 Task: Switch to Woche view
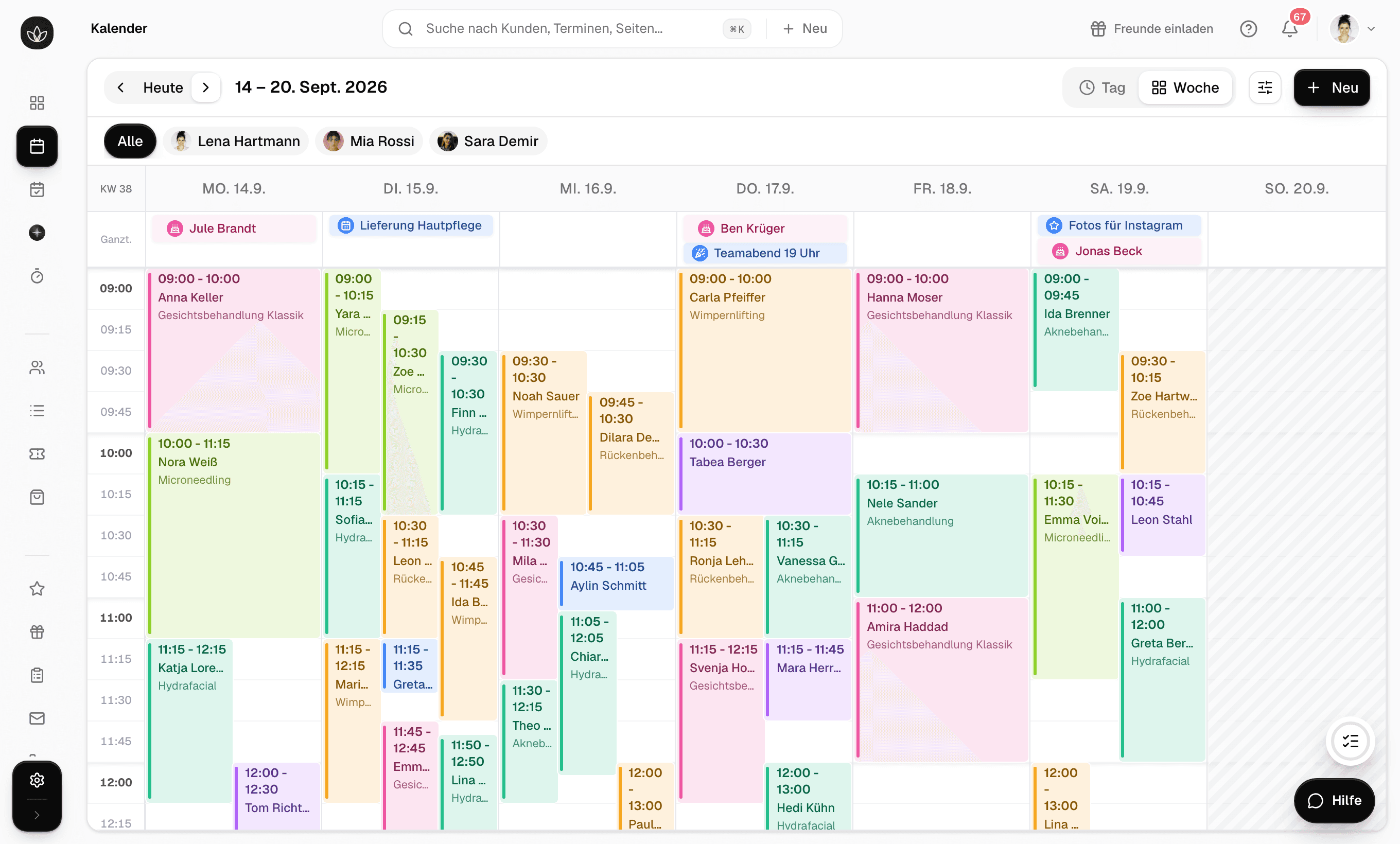[x=1185, y=87]
